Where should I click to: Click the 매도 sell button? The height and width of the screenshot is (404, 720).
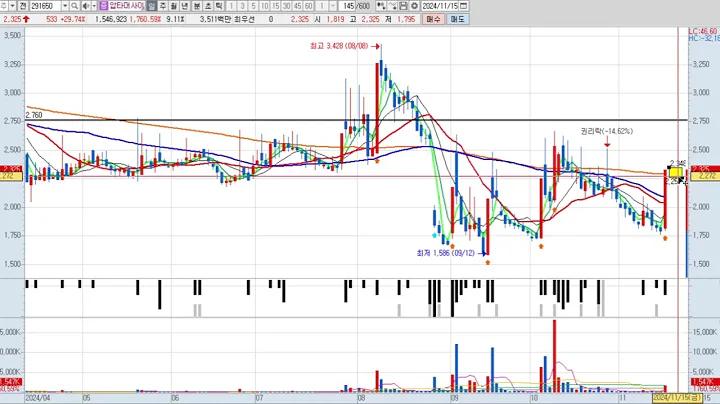point(457,19)
